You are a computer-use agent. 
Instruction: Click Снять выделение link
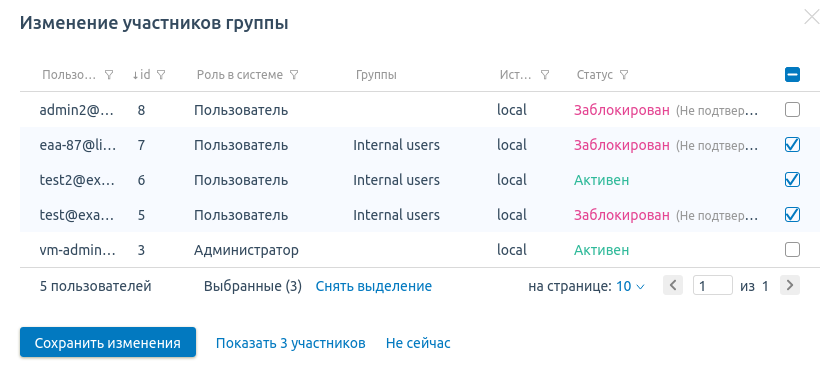374,286
